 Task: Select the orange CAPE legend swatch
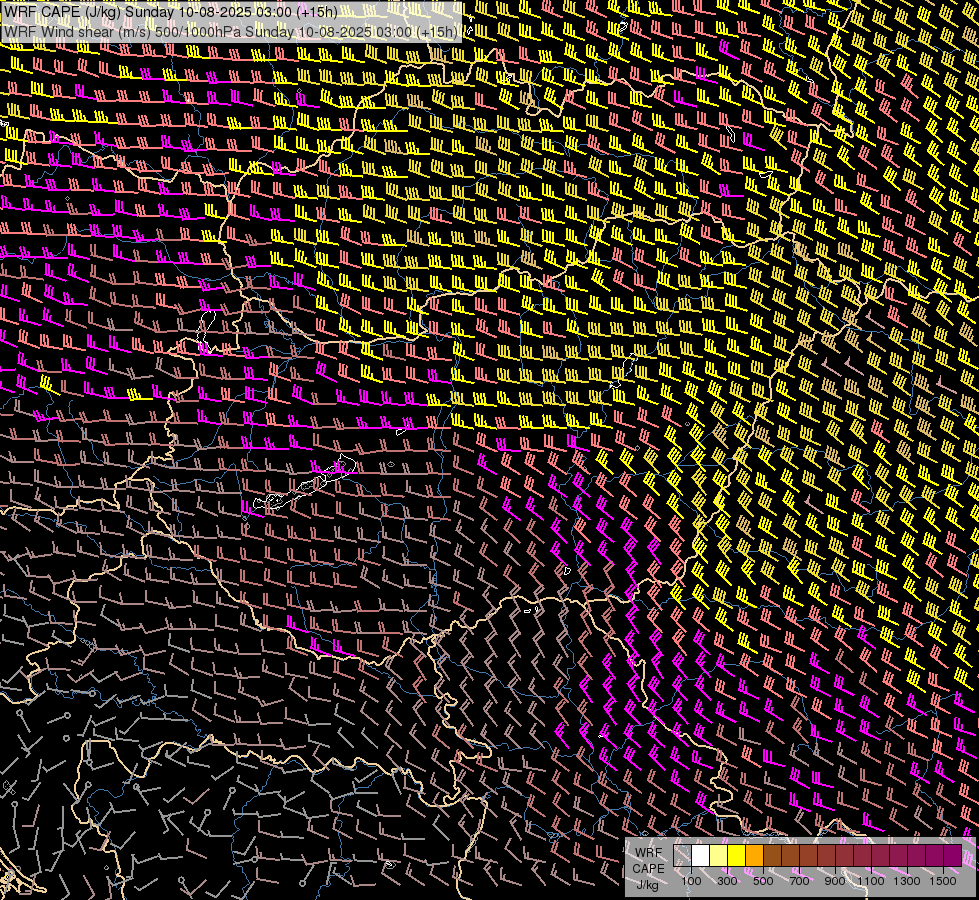tap(754, 856)
